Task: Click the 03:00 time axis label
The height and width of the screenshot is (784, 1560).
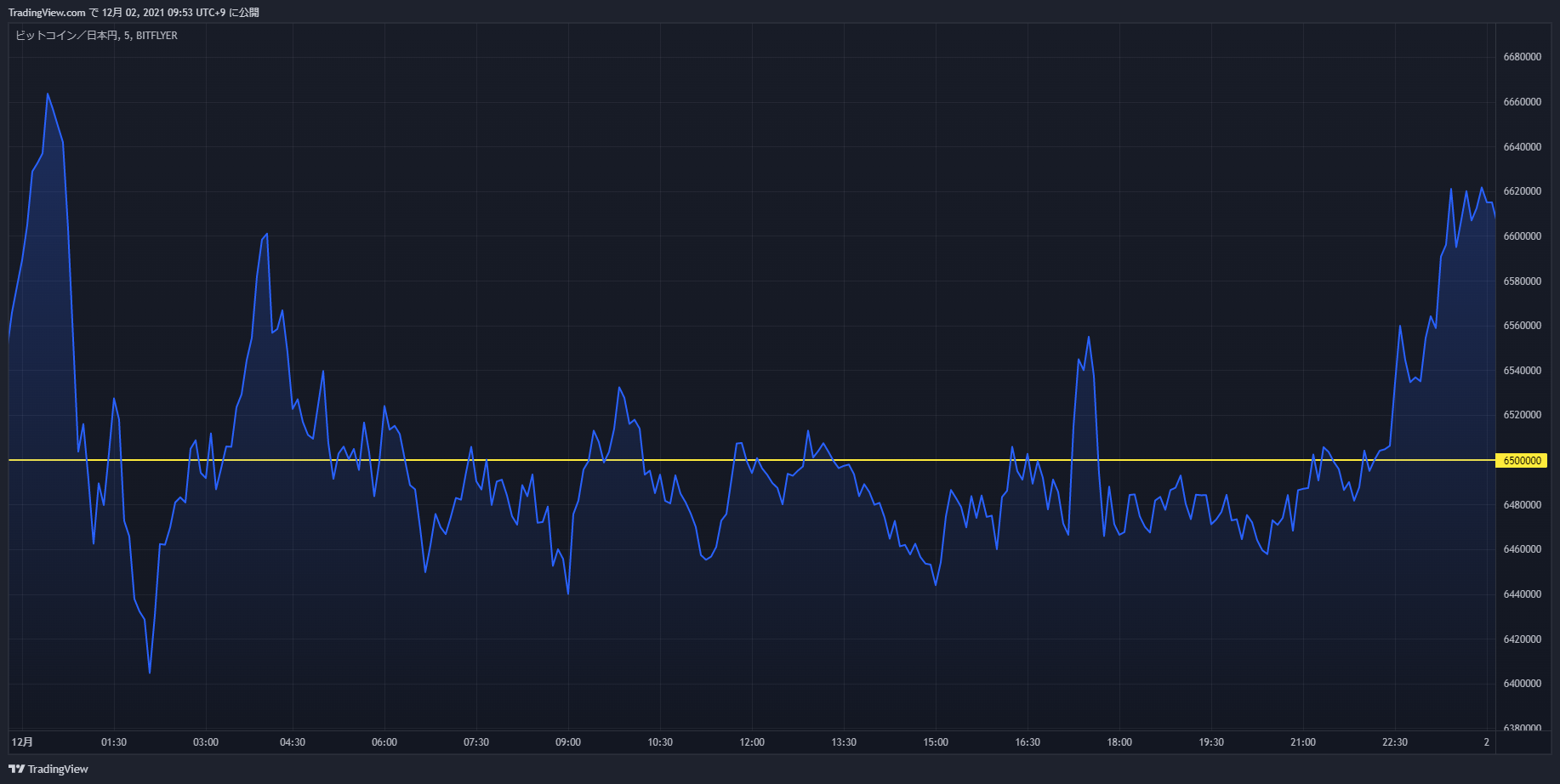Action: [206, 742]
